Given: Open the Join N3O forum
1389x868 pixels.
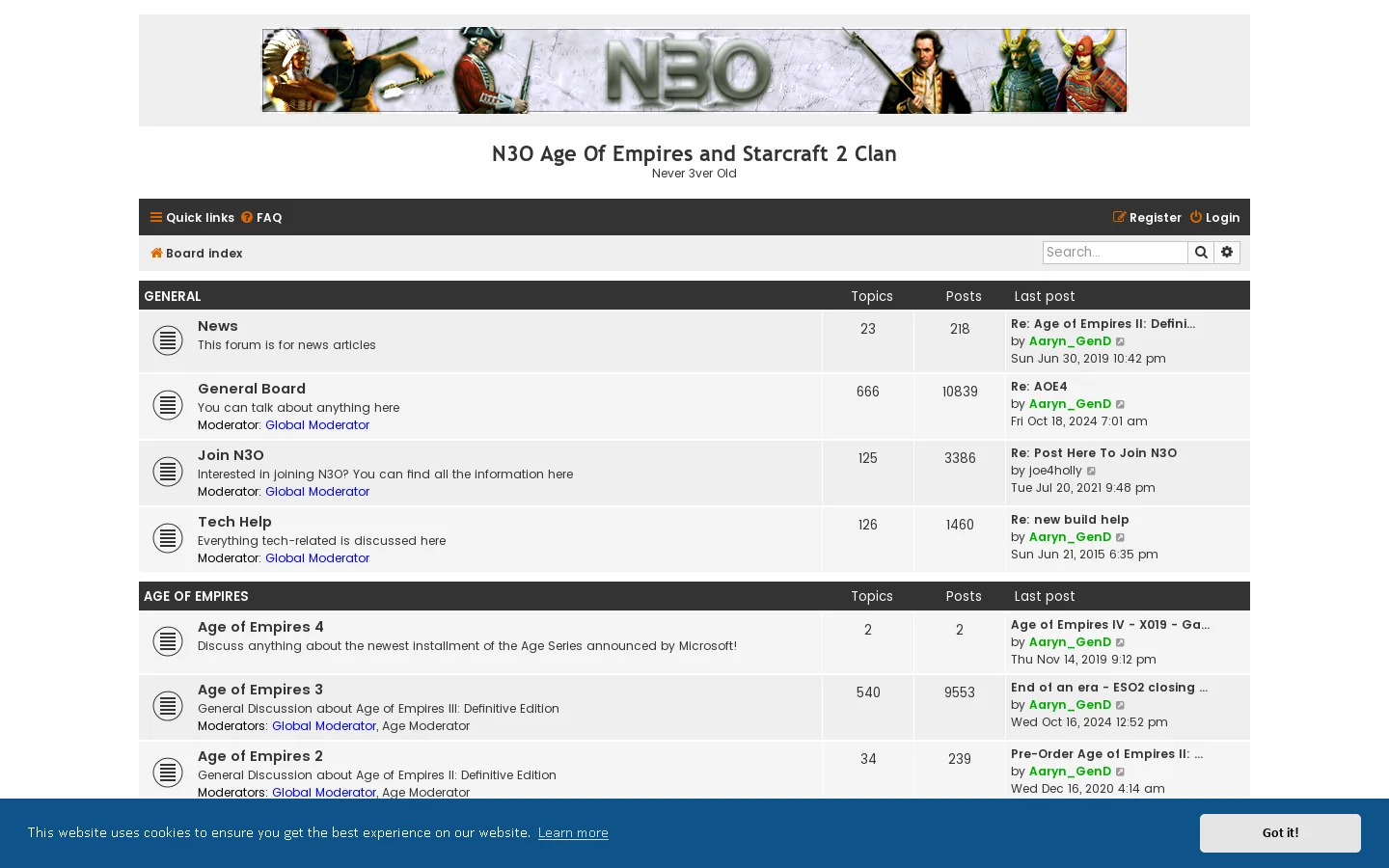Looking at the screenshot, I should 231,455.
